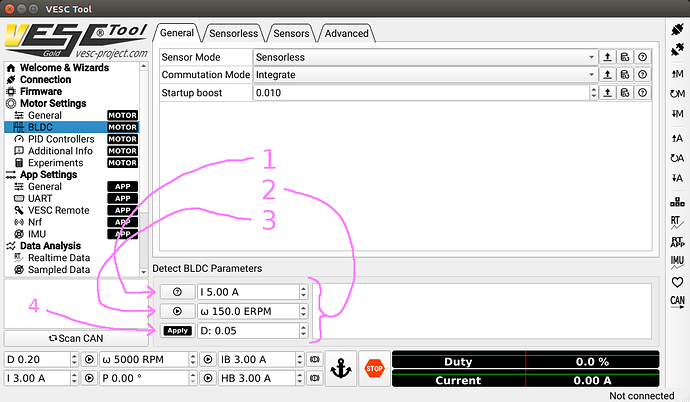The height and width of the screenshot is (402, 690).
Task: Toggle the IMU data streaming icon
Action: tap(677, 262)
